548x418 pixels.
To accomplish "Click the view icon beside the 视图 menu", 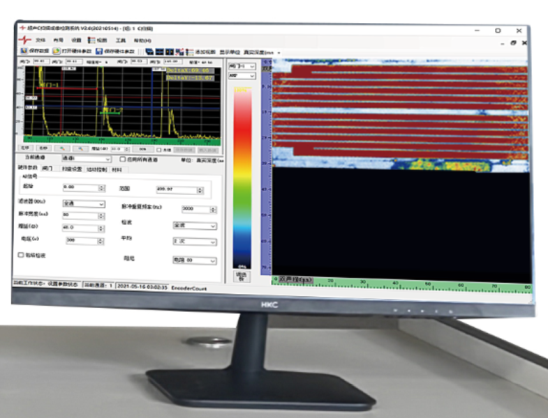I will tap(92, 40).
